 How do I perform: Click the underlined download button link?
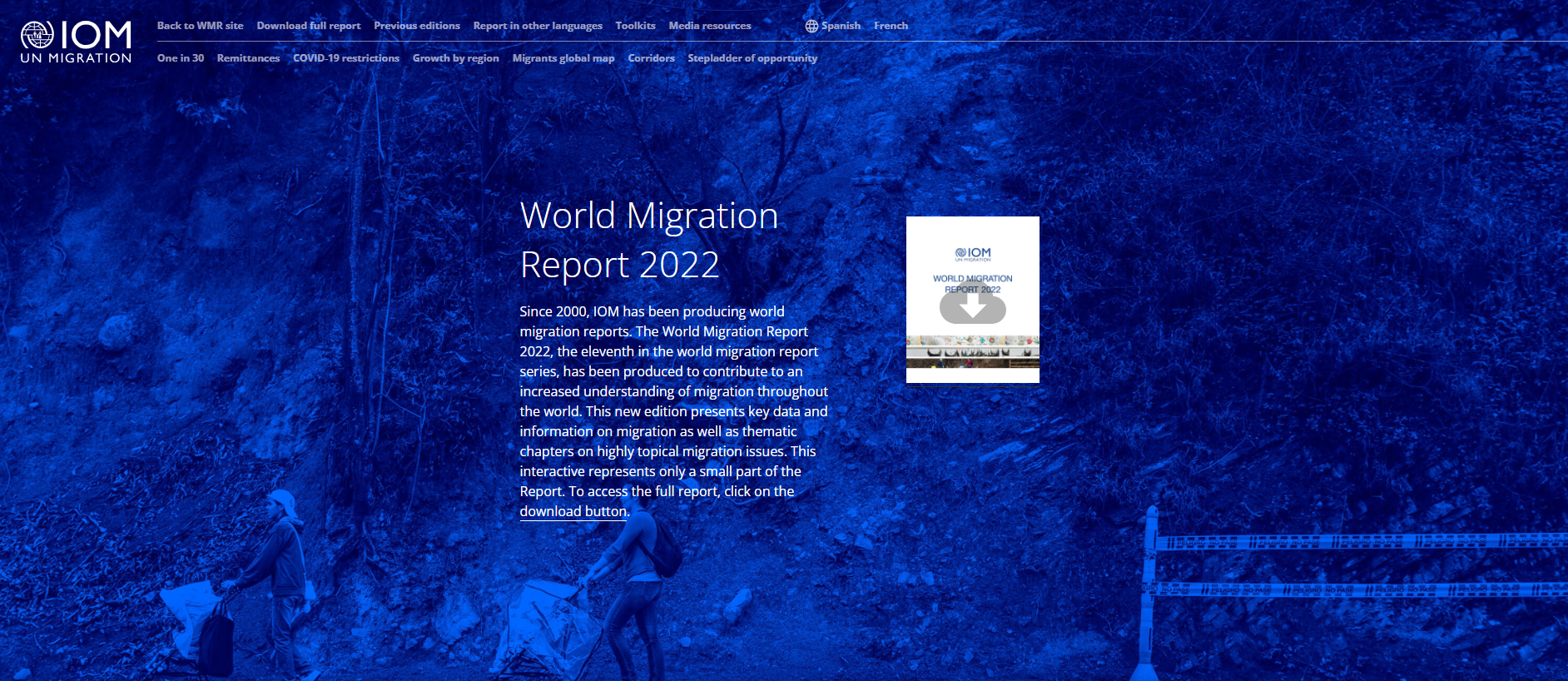[573, 511]
